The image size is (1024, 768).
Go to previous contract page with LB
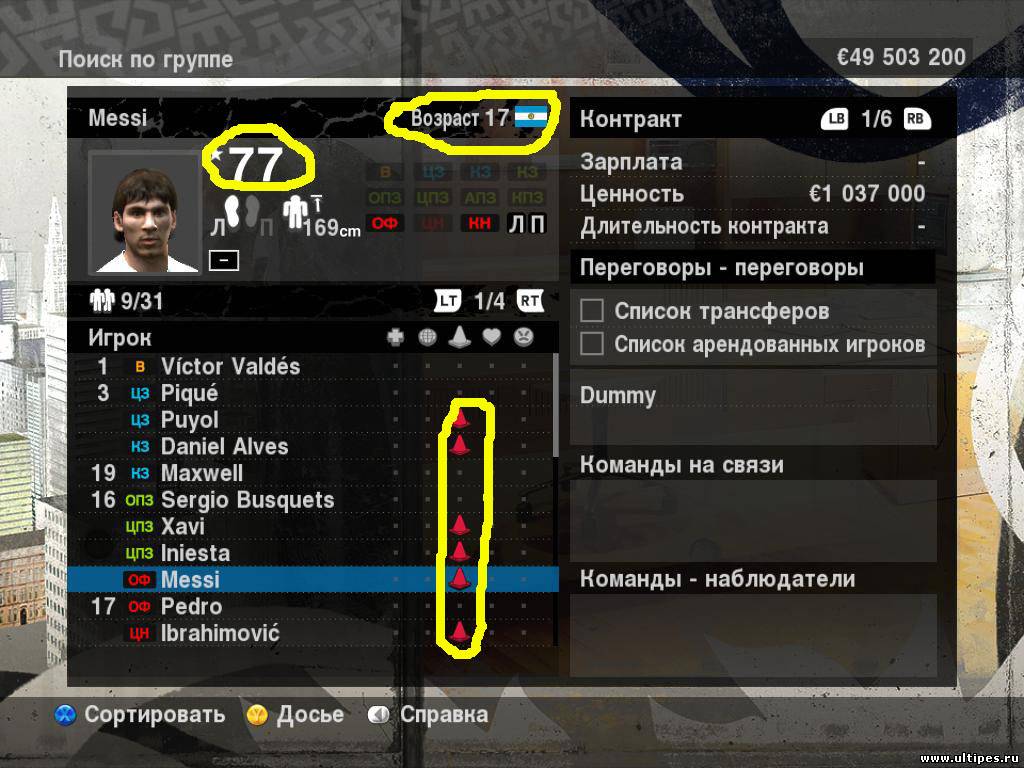pos(835,119)
